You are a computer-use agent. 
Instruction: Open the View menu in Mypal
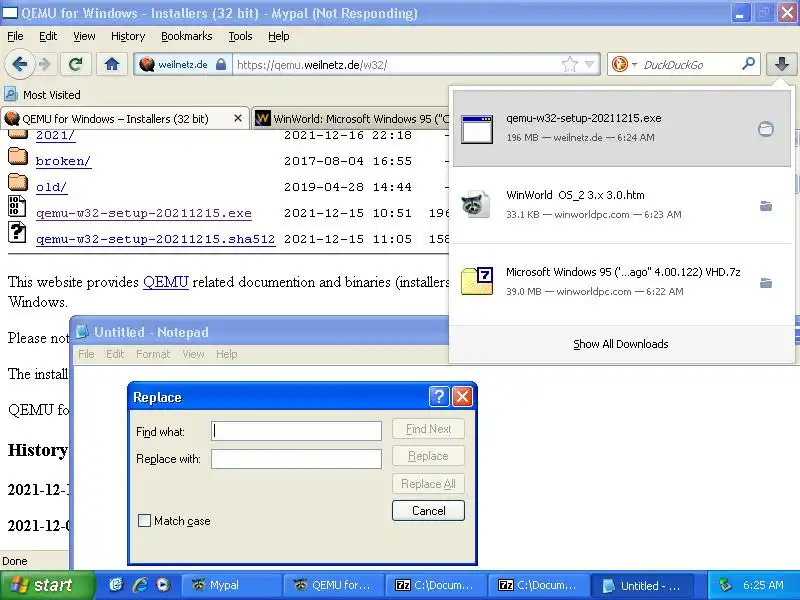[x=84, y=36]
